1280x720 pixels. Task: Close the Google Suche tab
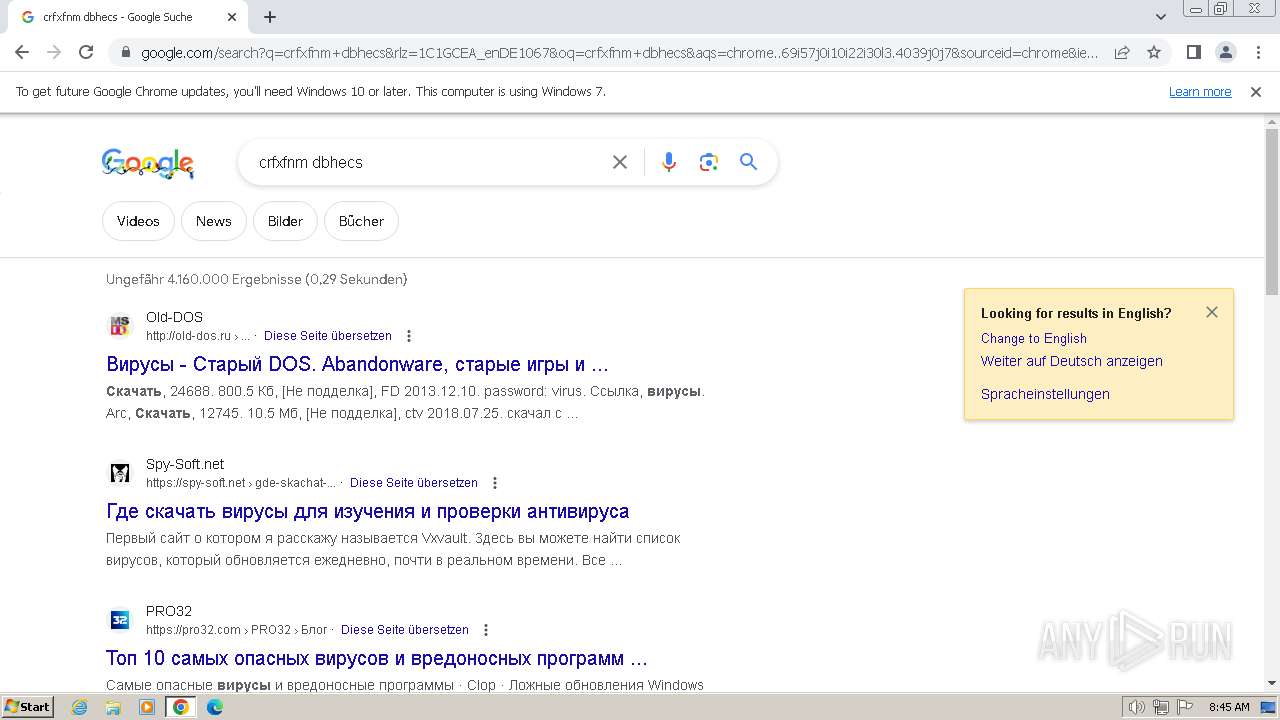point(232,17)
